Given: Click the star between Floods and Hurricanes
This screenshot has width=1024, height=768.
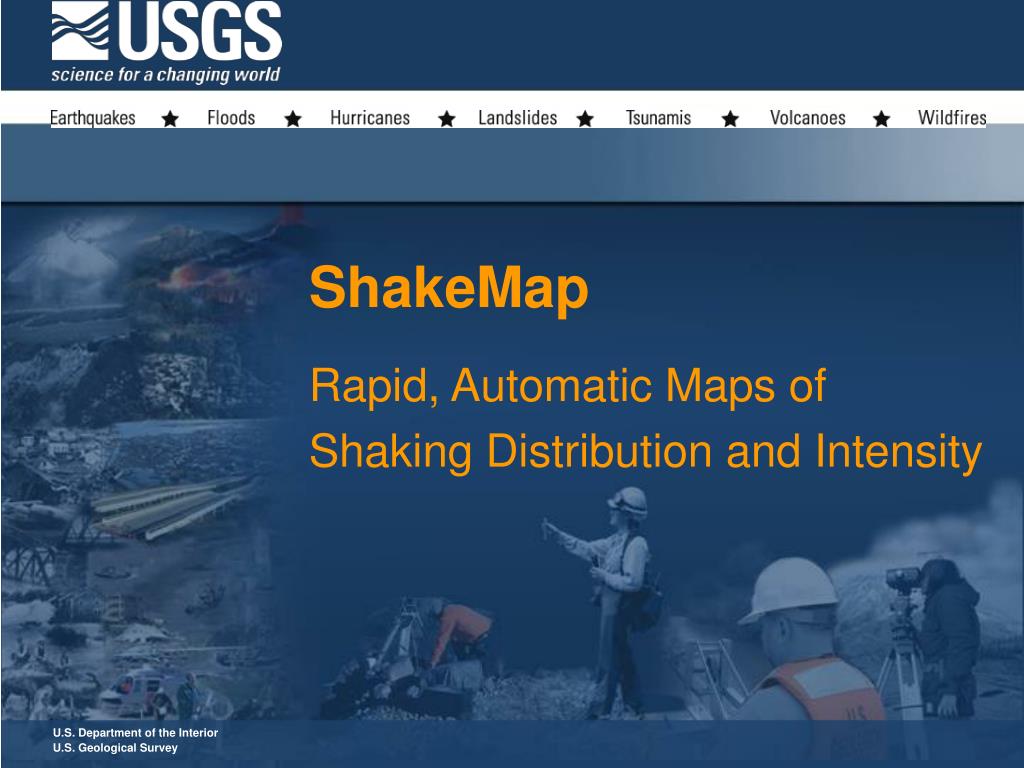Looking at the screenshot, I should coord(293,119).
